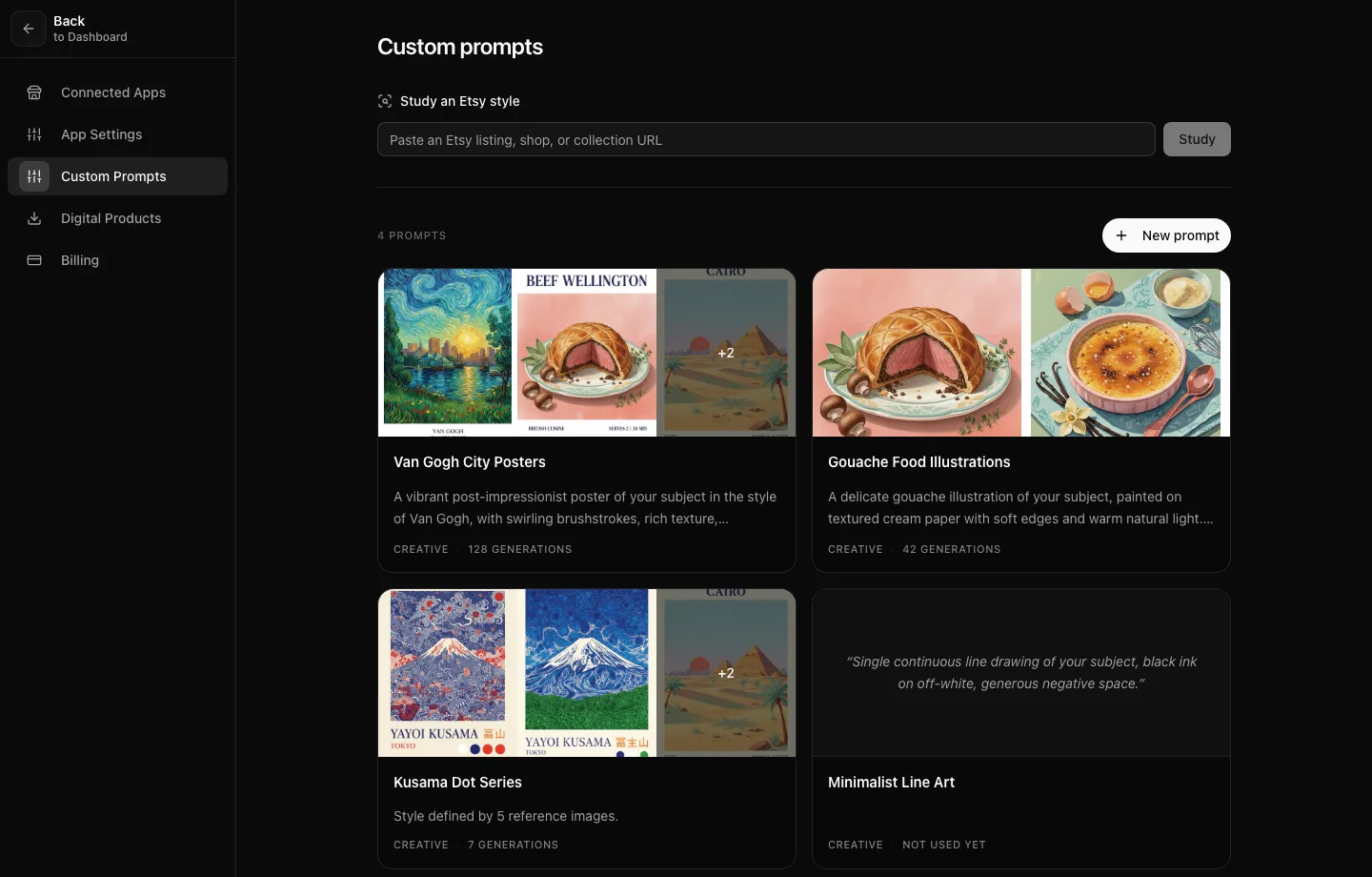1372x877 pixels.
Task: Select Custom Prompts in the sidebar
Action: (117, 176)
